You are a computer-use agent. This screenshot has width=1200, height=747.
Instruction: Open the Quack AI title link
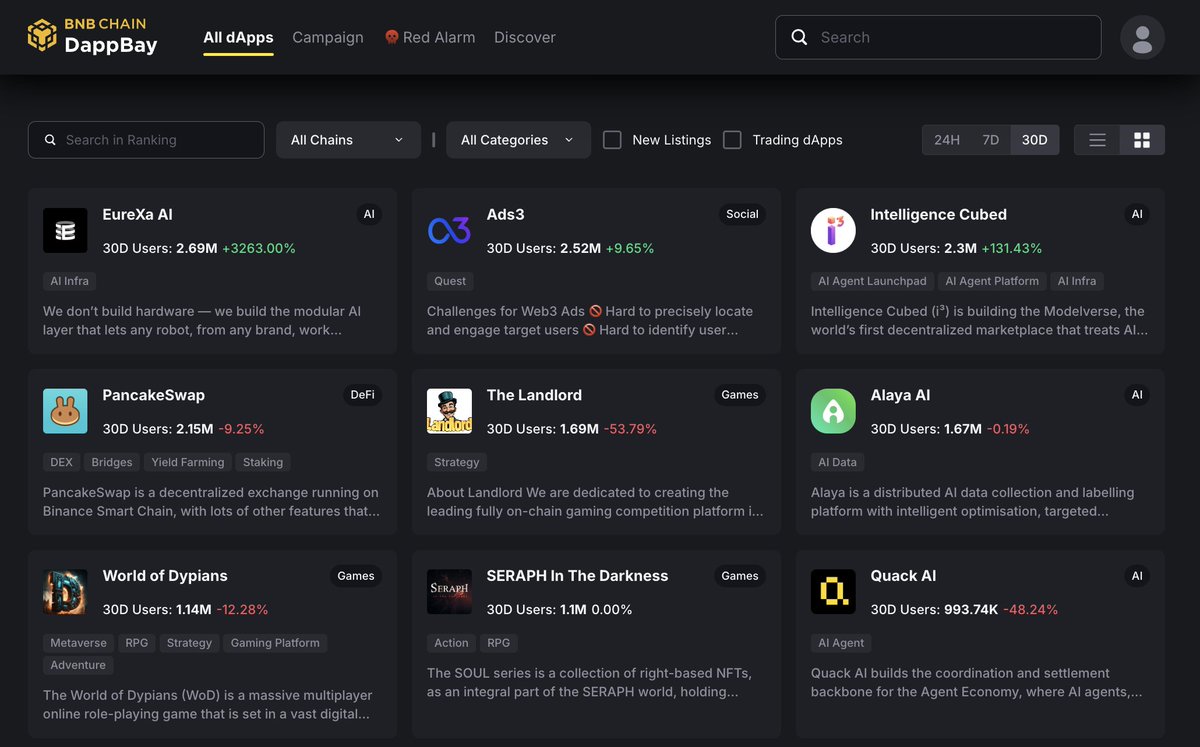(x=904, y=576)
